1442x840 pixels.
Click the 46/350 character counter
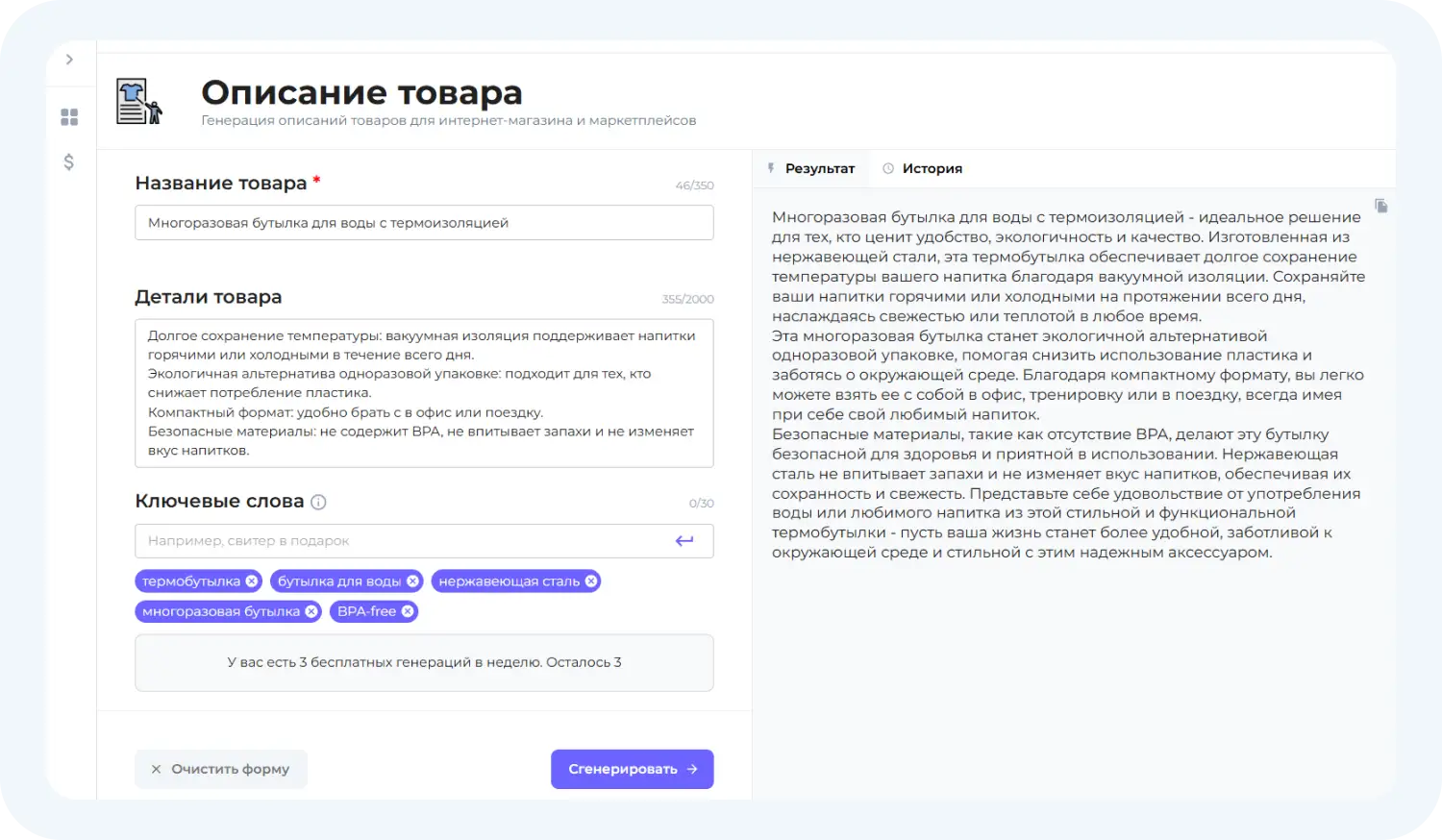point(694,185)
